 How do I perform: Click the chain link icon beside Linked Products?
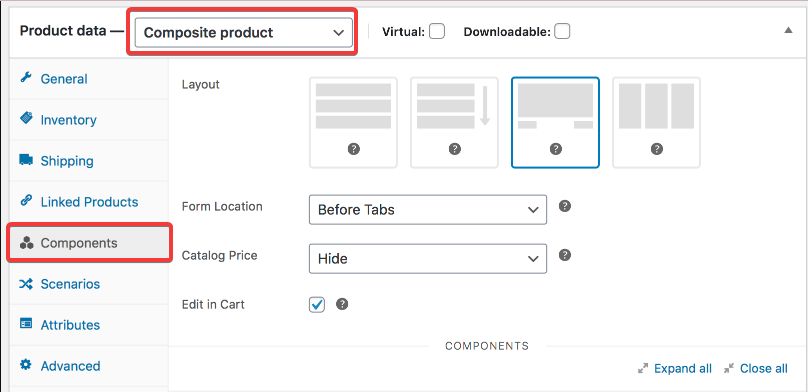coord(26,200)
